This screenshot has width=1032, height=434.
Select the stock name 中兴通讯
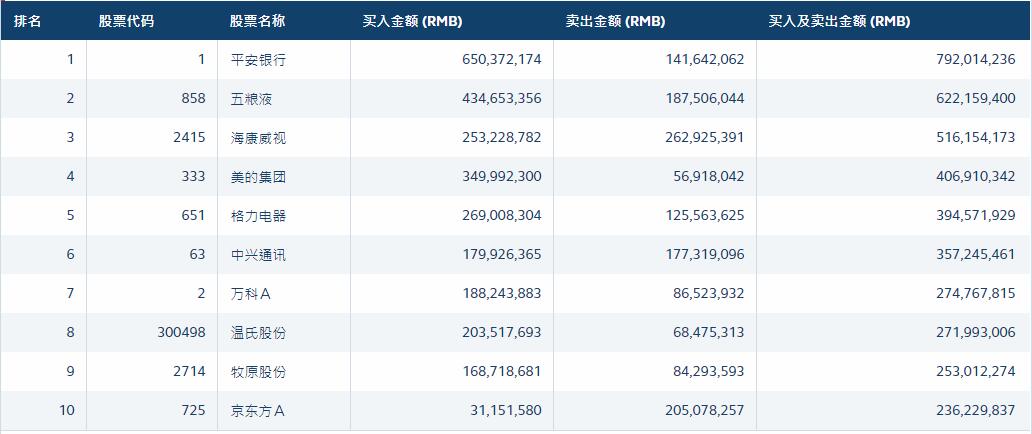[259, 254]
